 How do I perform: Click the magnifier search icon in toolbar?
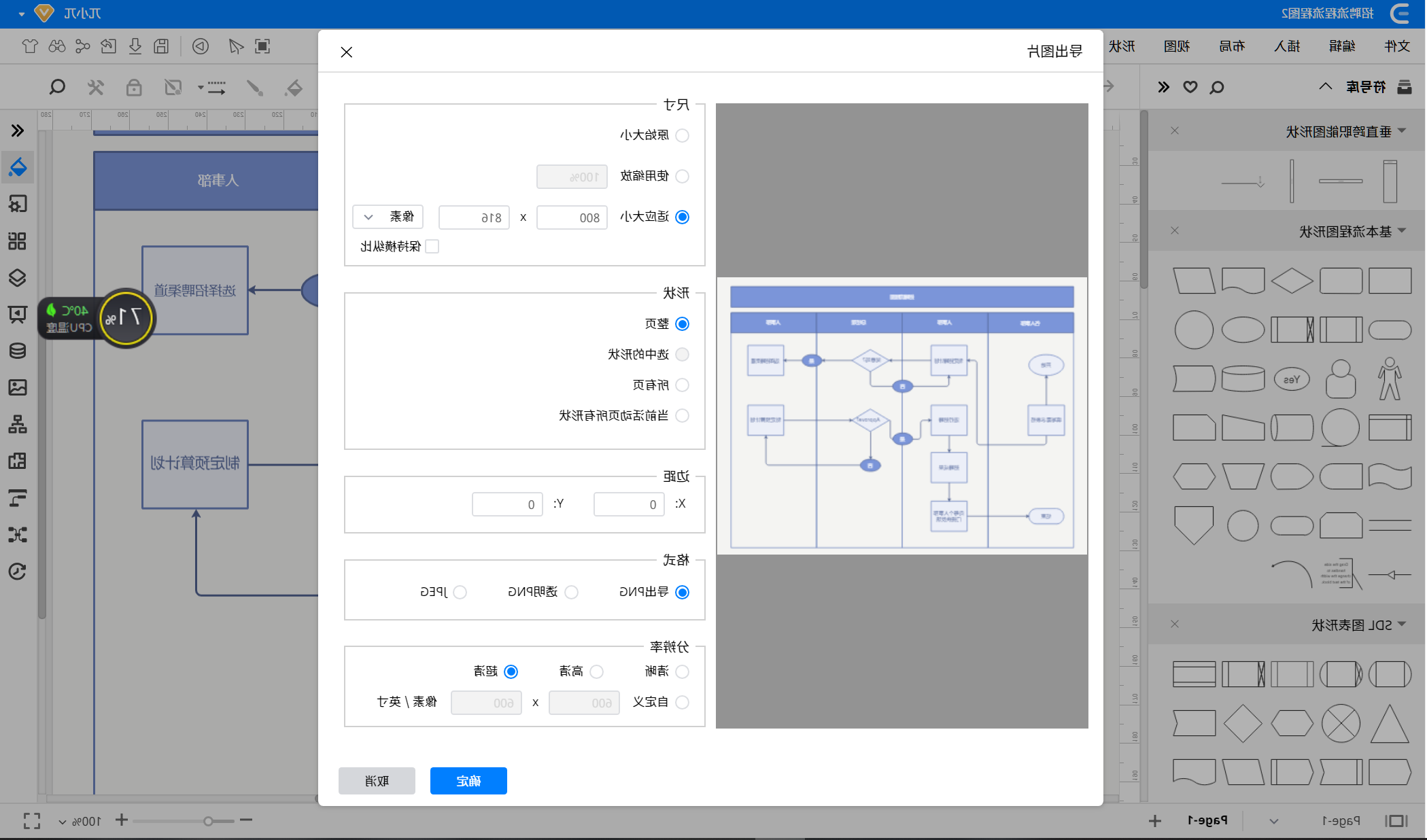pos(58,87)
